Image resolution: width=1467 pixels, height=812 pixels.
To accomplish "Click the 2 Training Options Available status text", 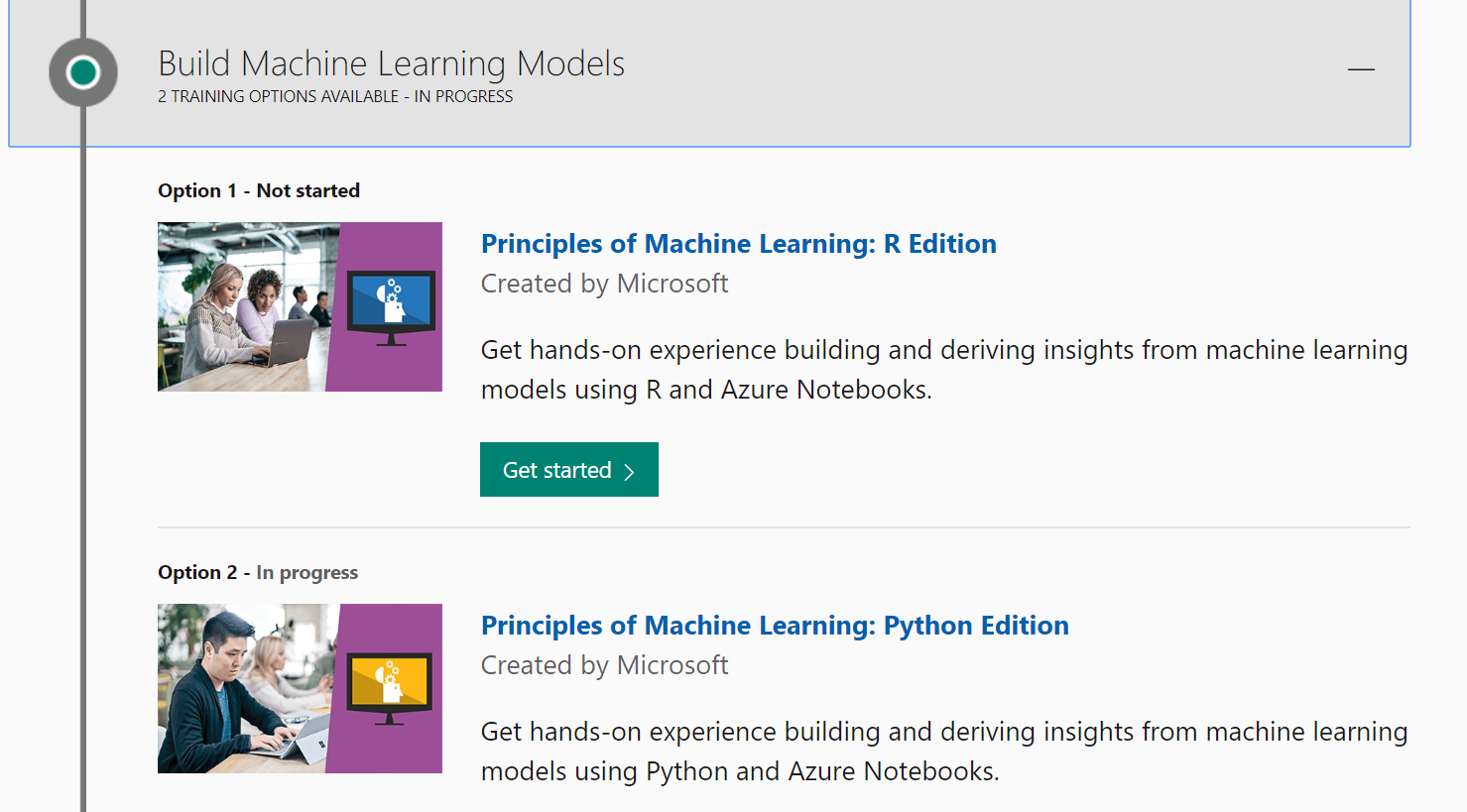I will pos(335,96).
